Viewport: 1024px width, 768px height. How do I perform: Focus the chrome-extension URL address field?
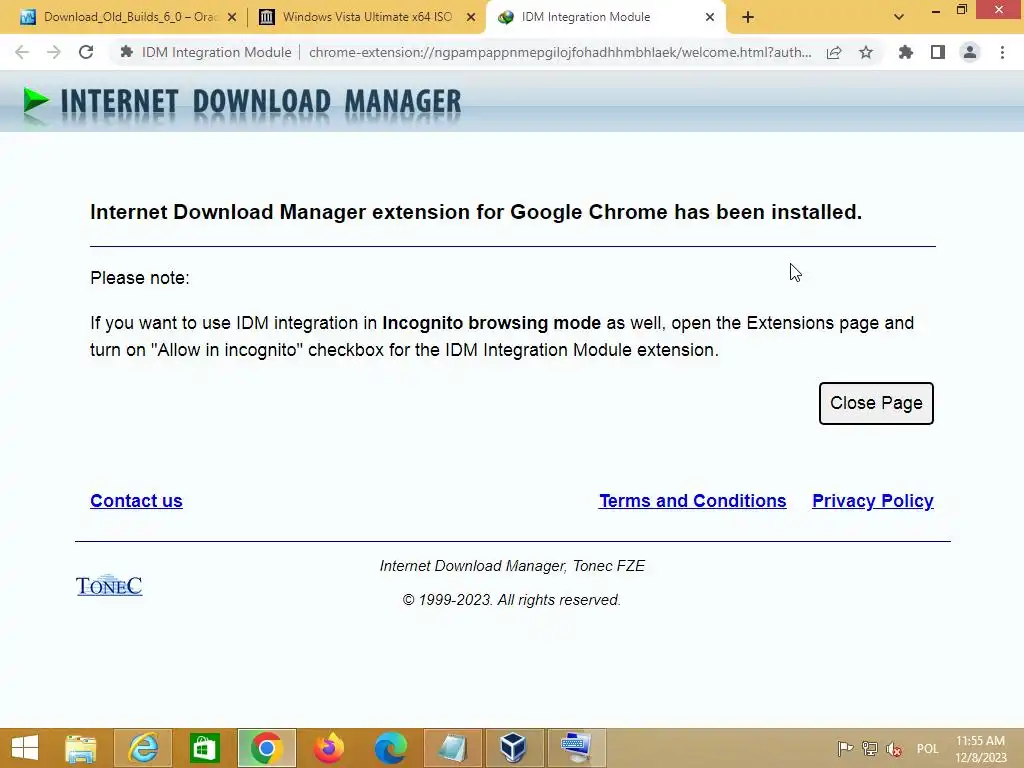[x=560, y=52]
